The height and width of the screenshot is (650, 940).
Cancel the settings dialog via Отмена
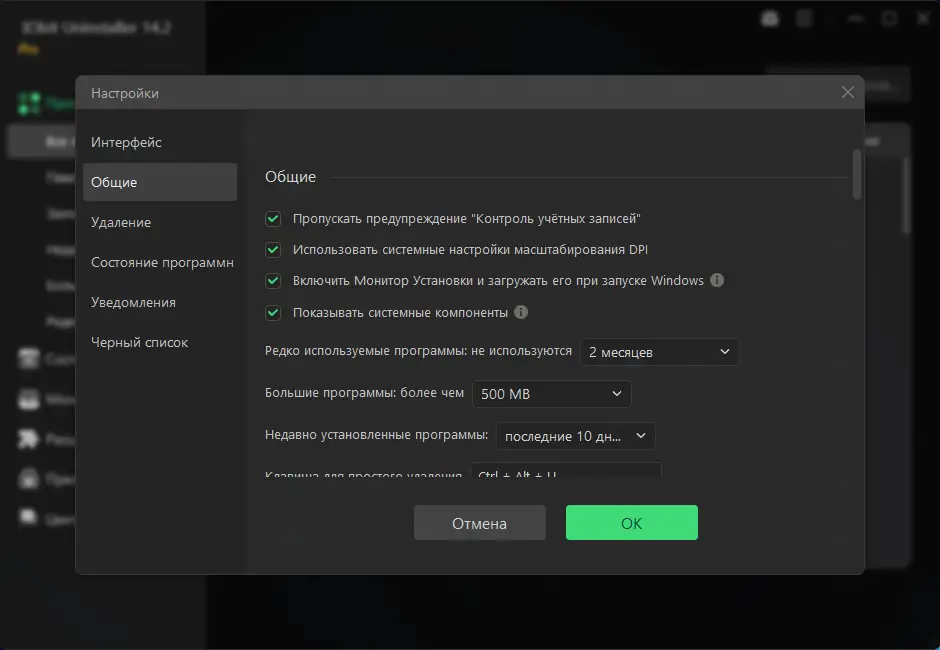click(x=479, y=522)
